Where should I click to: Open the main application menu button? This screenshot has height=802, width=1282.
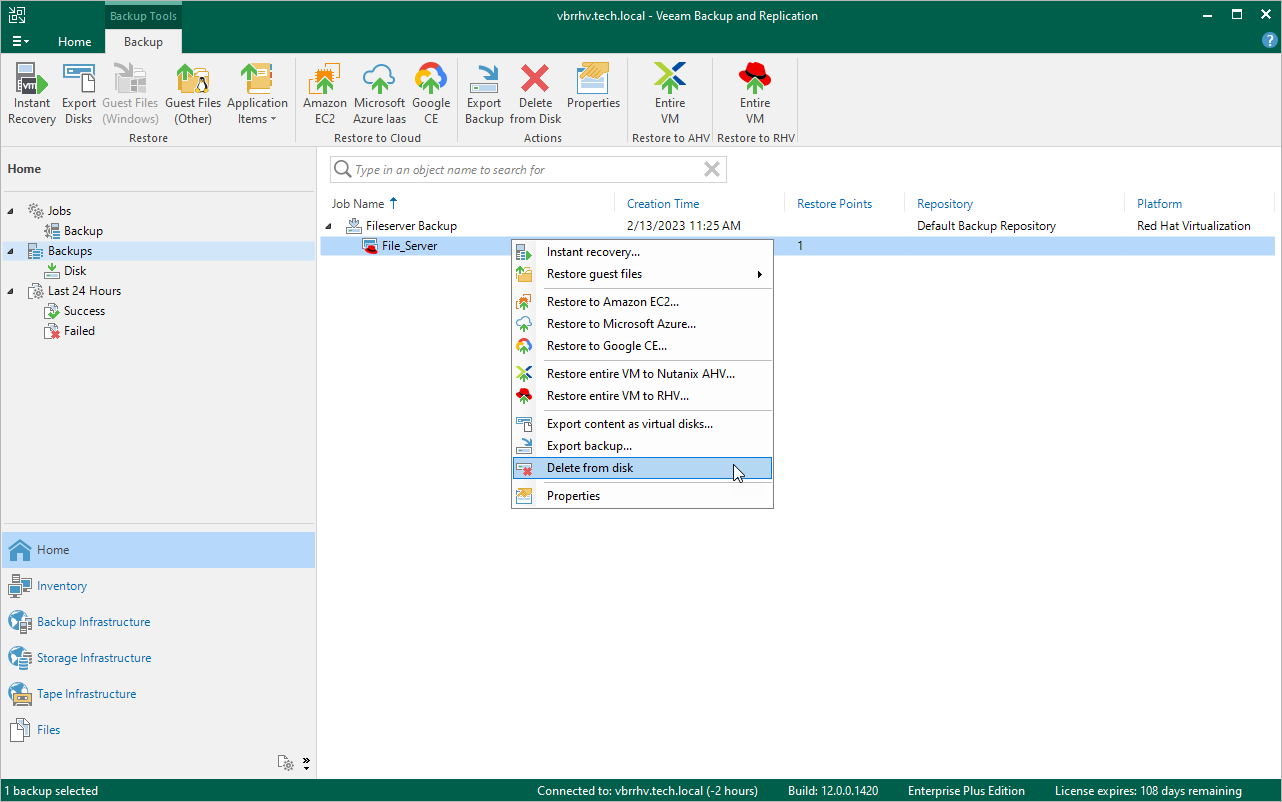[20, 42]
